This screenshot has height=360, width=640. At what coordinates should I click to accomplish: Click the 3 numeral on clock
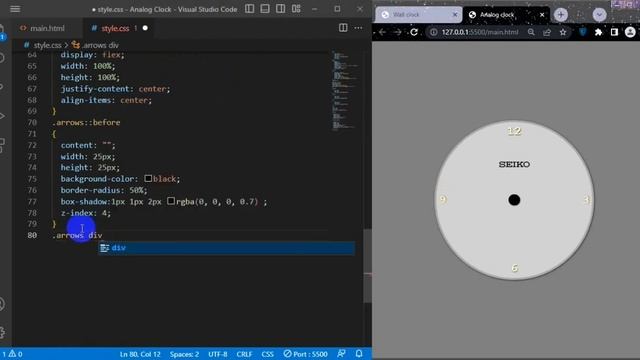pyautogui.click(x=587, y=200)
